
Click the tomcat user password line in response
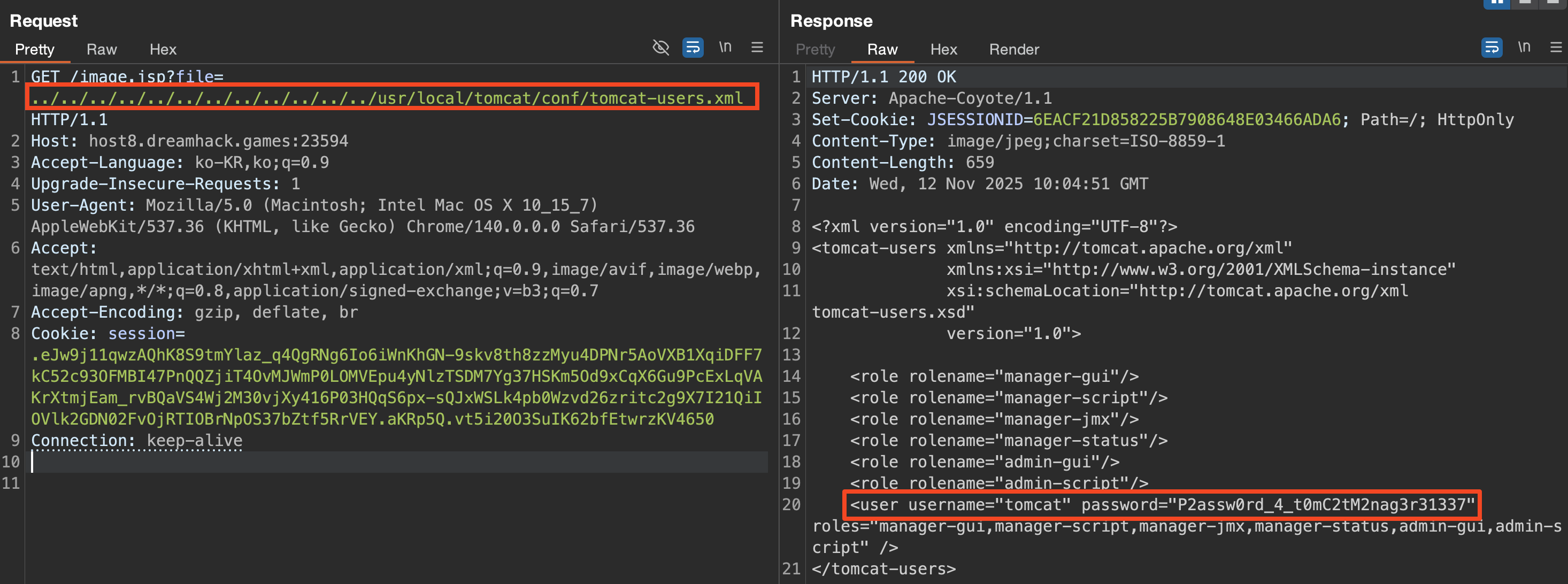(1162, 505)
